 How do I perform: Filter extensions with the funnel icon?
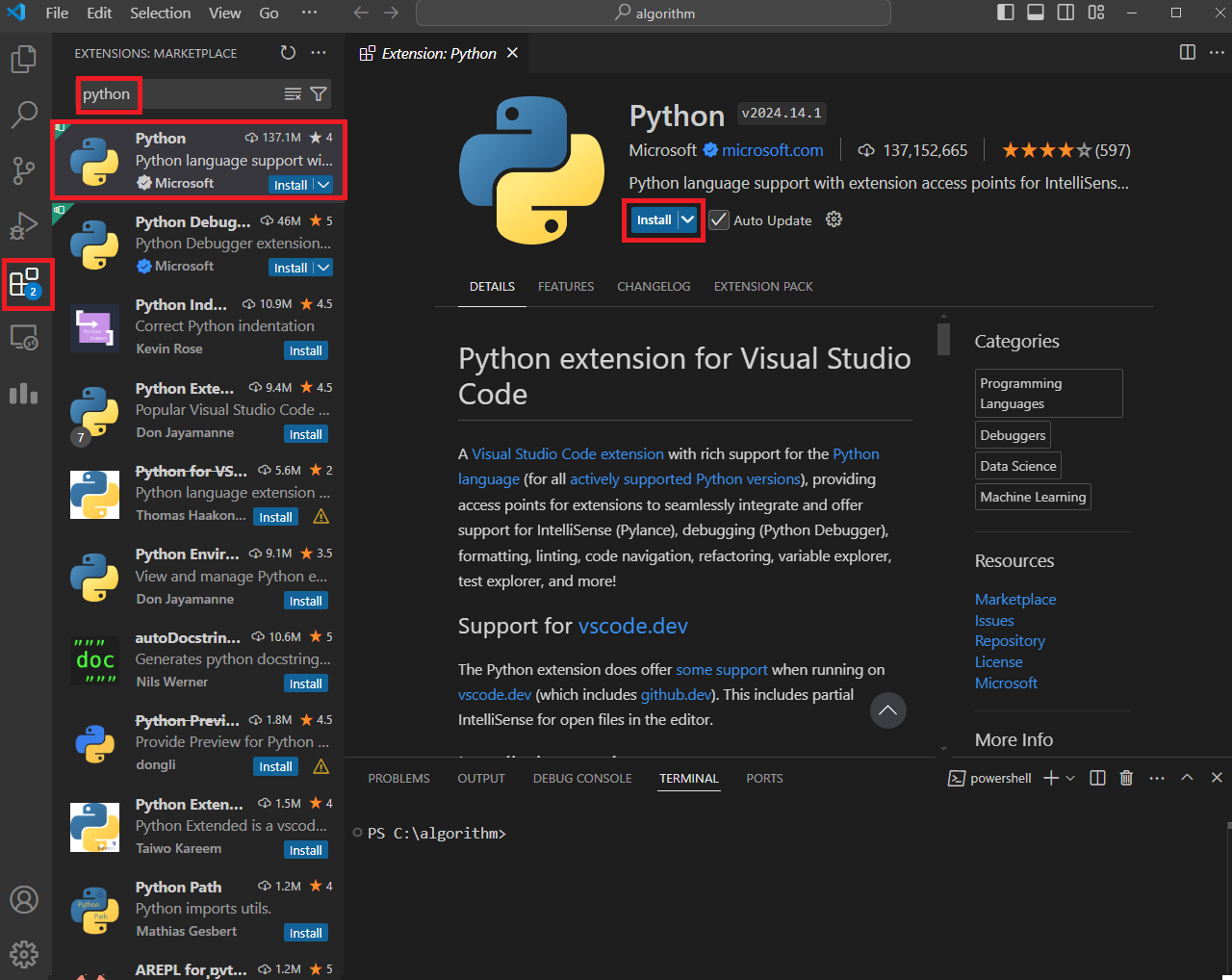tap(319, 93)
